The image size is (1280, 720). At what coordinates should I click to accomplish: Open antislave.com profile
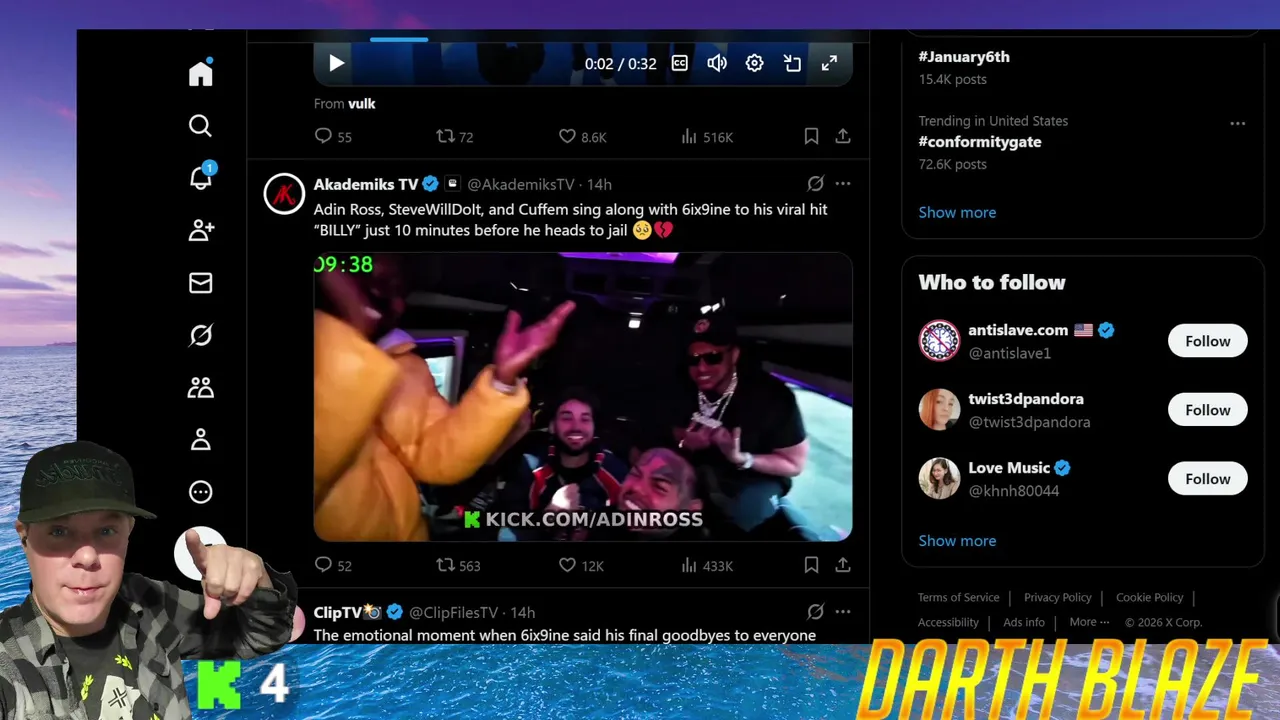[x=1018, y=330]
